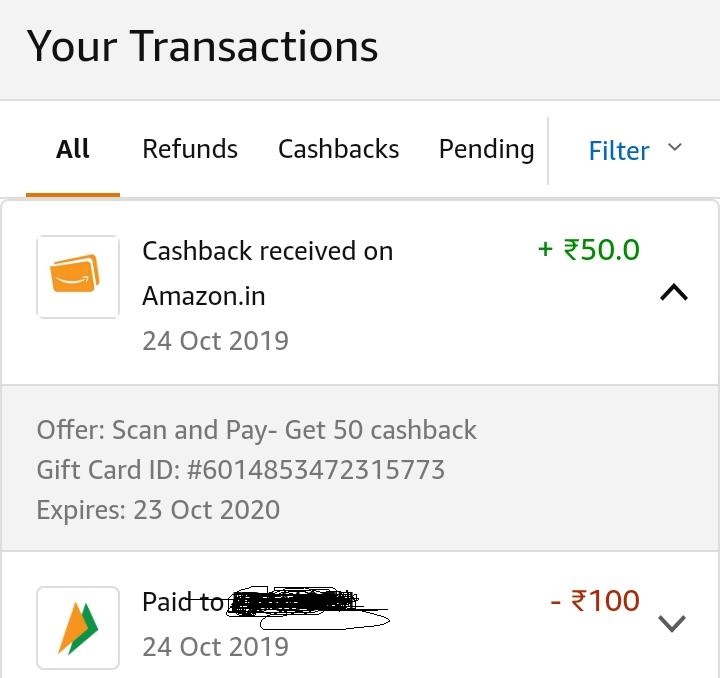The width and height of the screenshot is (720, 678).
Task: Click the blue Filter link
Action: click(x=619, y=151)
